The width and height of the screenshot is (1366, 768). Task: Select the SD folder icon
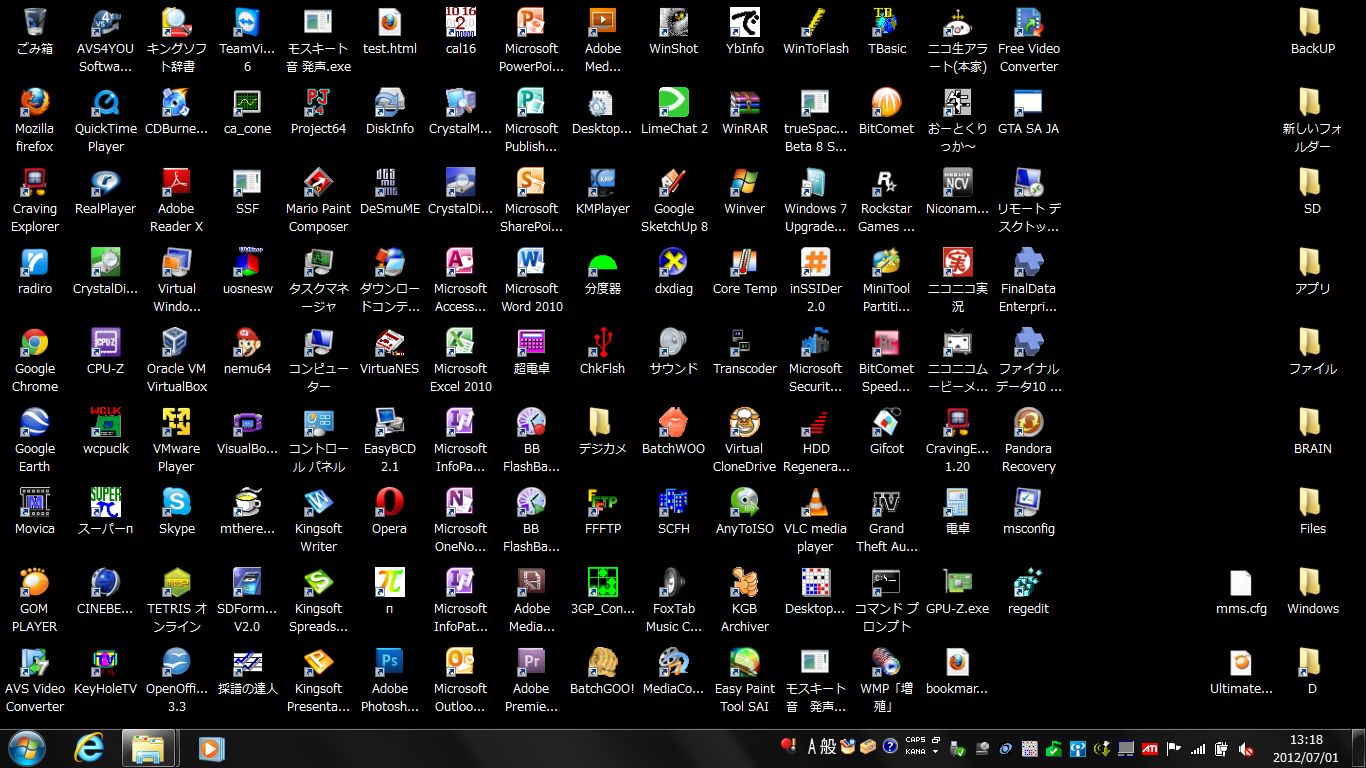[1312, 191]
